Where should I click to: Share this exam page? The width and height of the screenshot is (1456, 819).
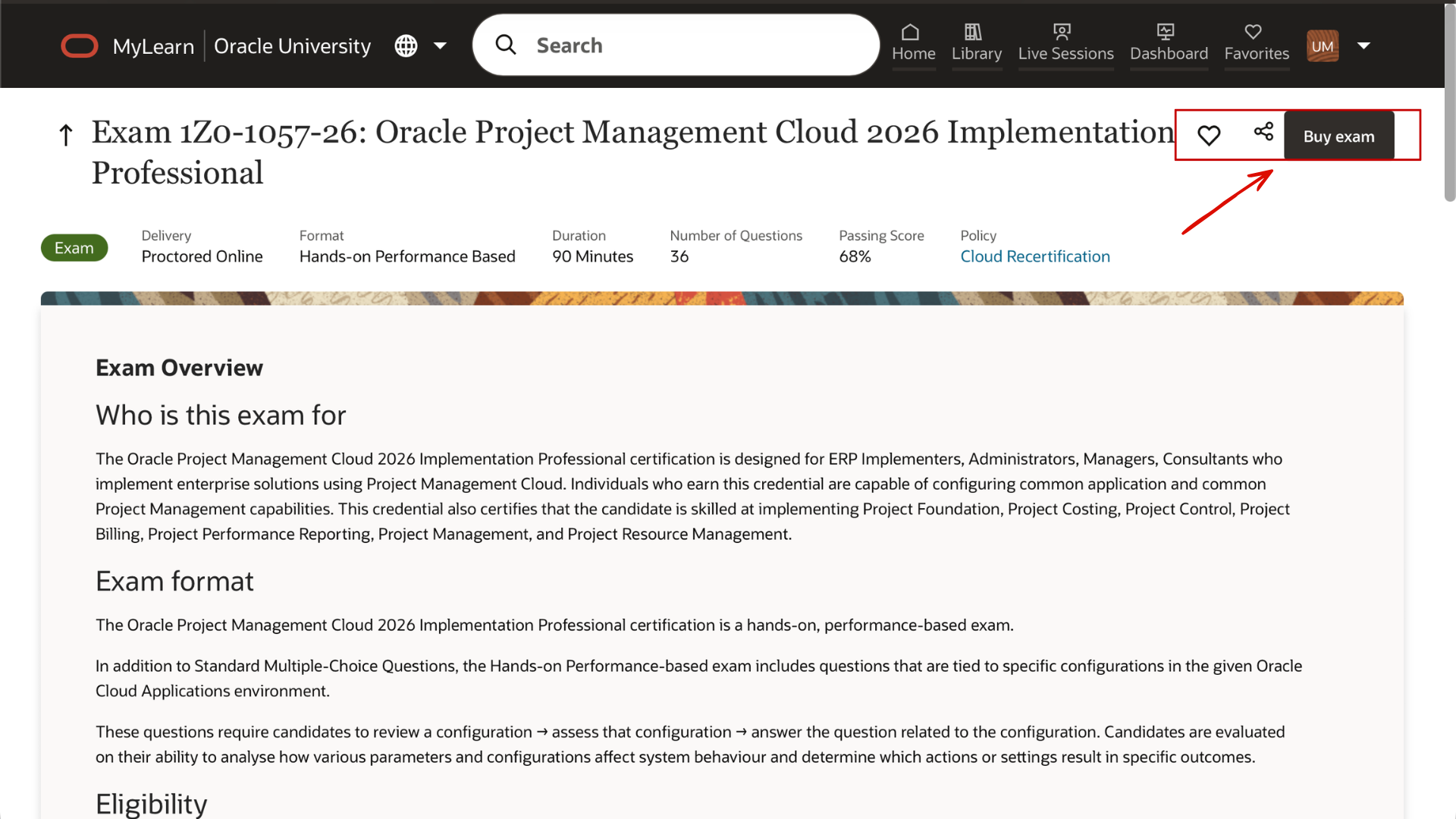click(x=1263, y=133)
